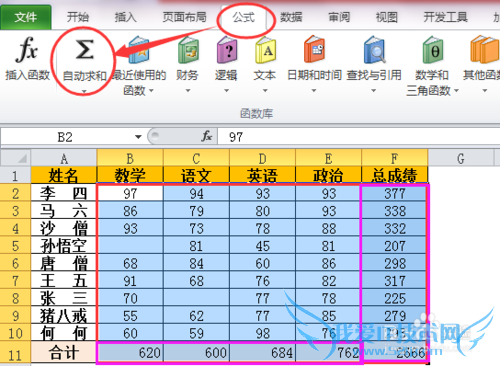
Task: Click the 总成绩 header cell
Action: 394,175
